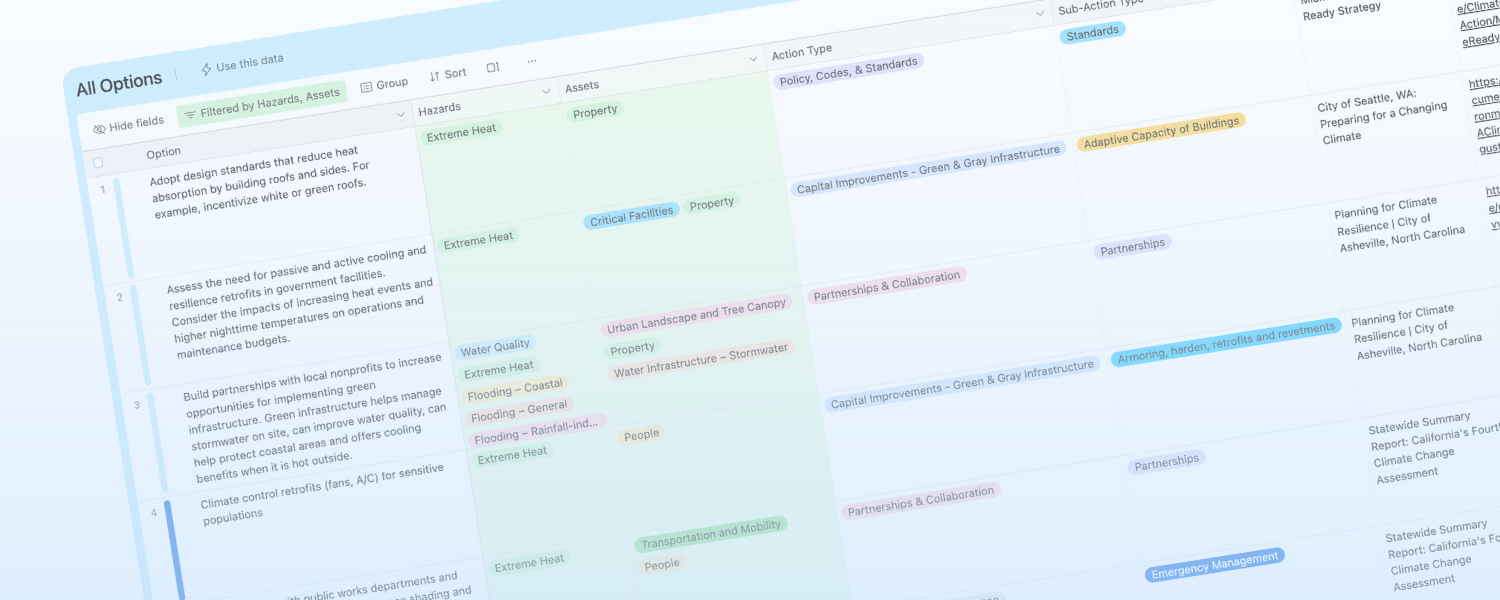Open the Climate control retrofits option cell

click(323, 494)
